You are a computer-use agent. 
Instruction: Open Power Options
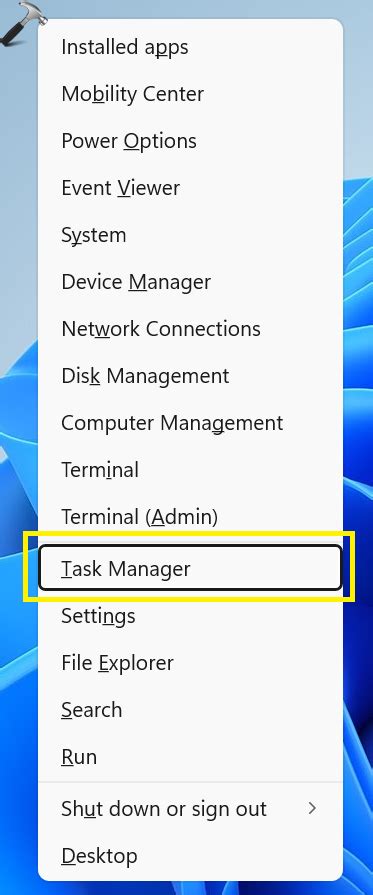coord(190,141)
